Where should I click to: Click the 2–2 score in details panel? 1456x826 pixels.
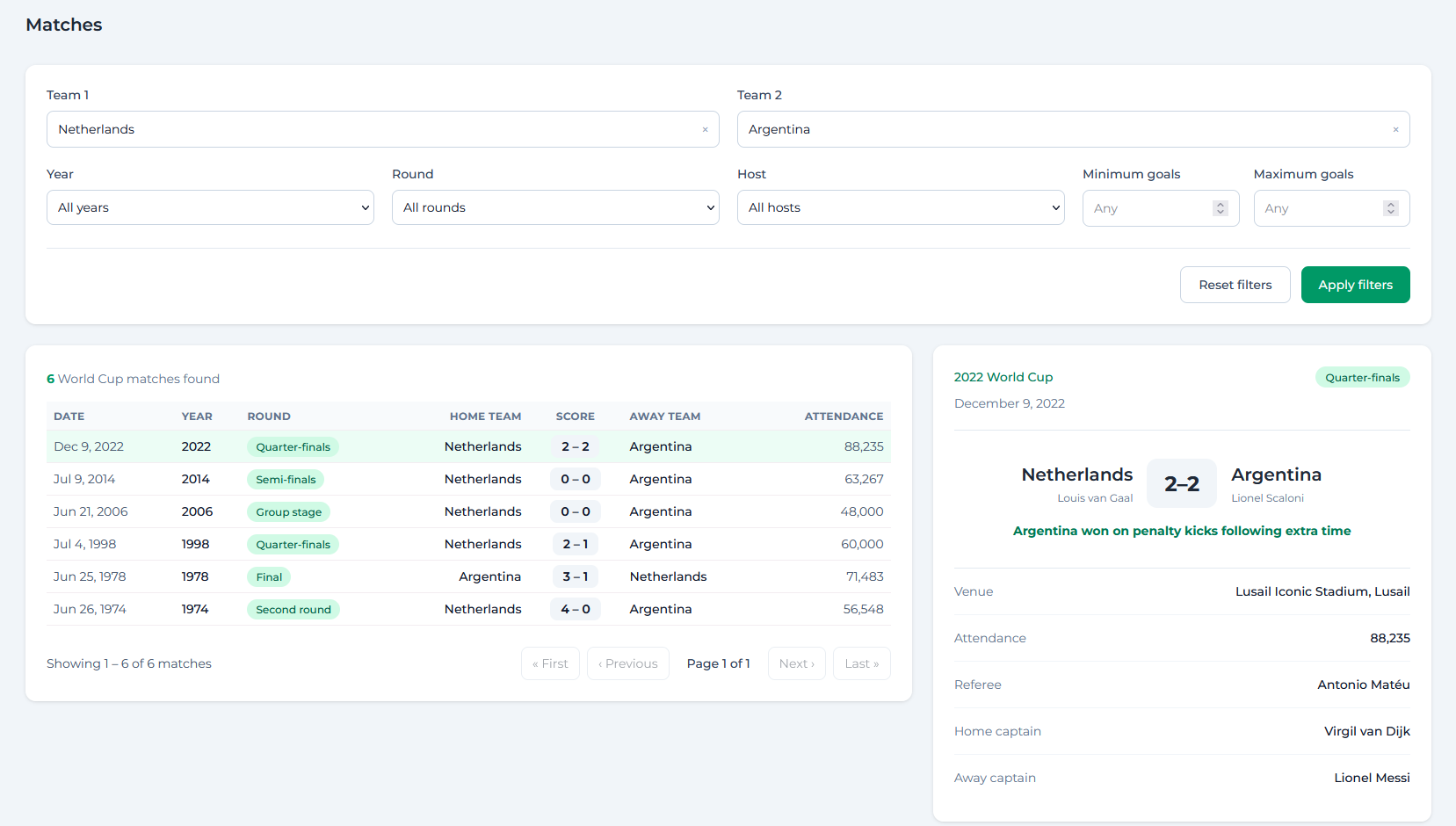(x=1182, y=483)
